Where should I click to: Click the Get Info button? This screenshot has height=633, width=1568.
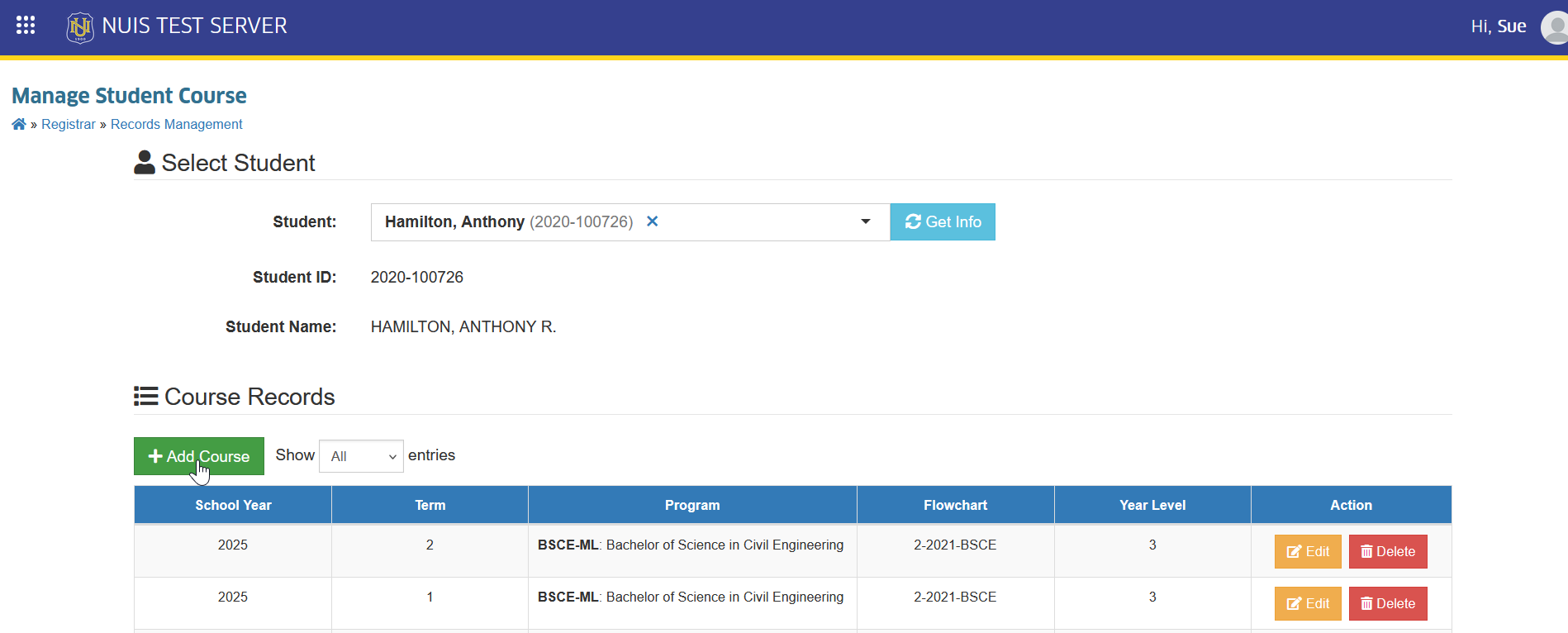[x=943, y=222]
